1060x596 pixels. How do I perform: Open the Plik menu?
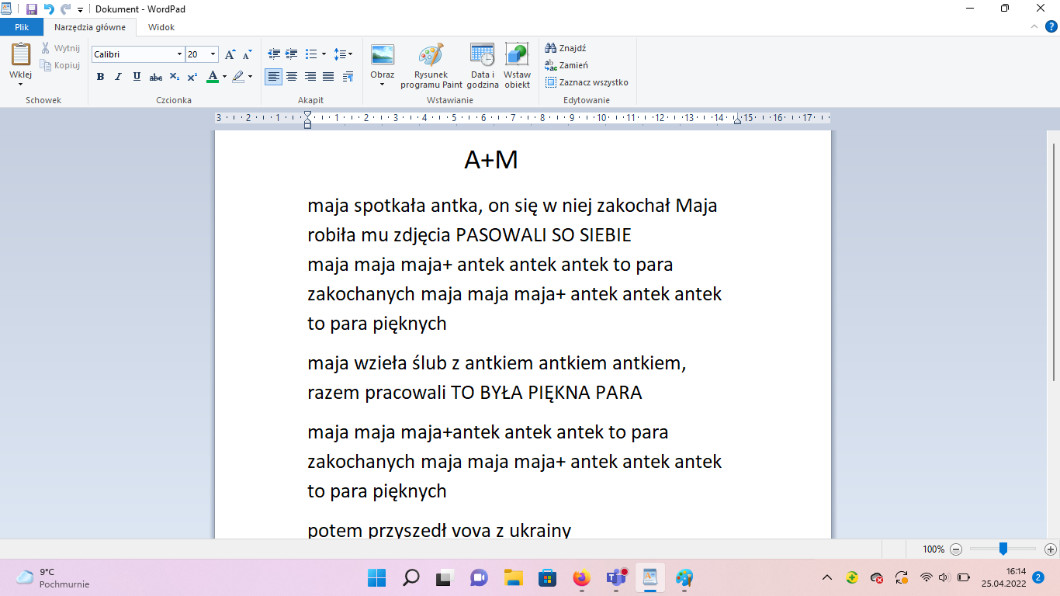click(x=21, y=28)
